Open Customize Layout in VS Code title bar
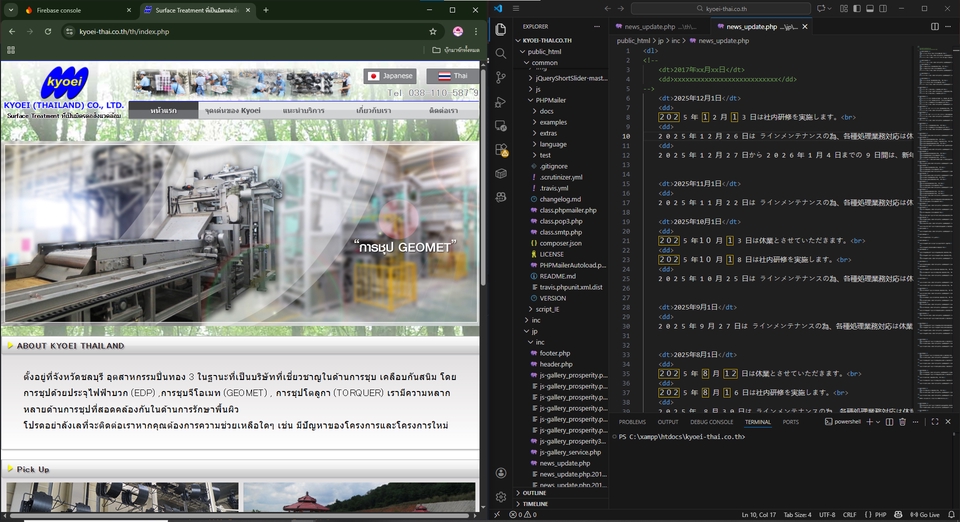 (x=844, y=9)
